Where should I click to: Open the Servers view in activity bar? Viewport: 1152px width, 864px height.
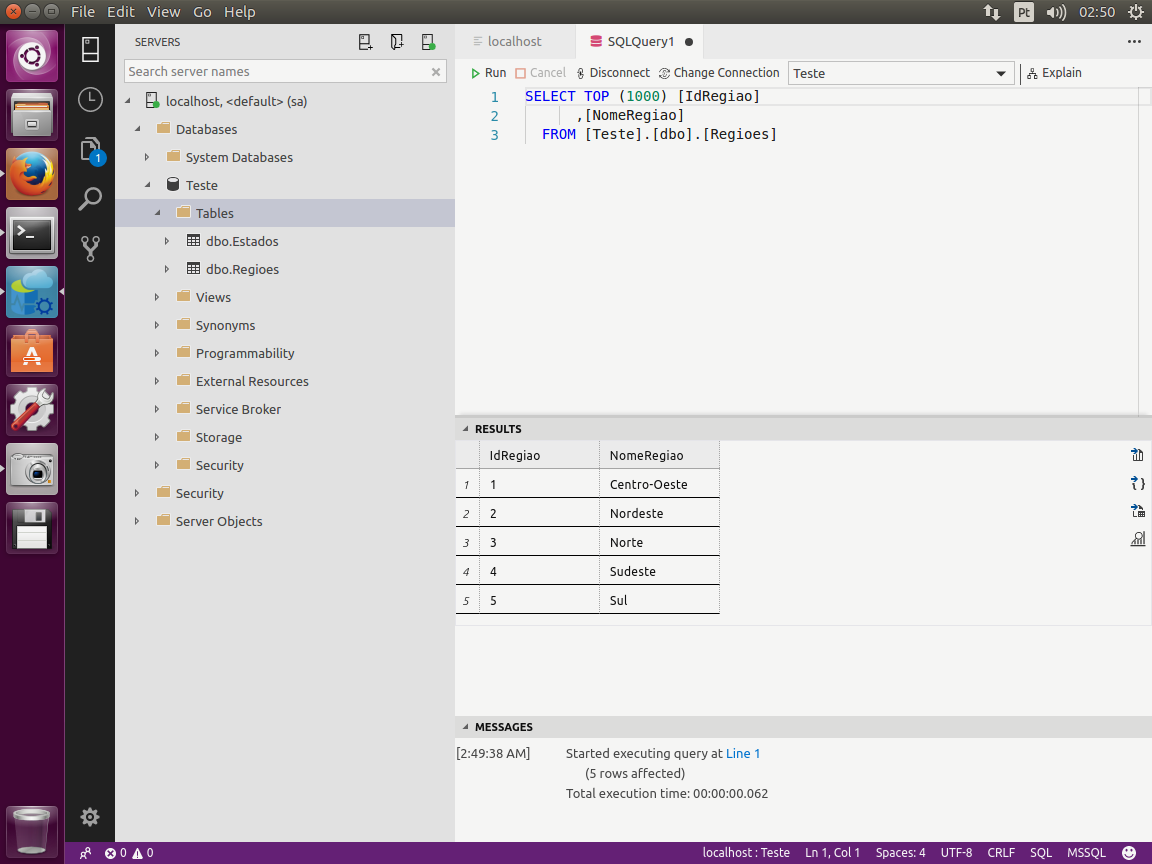point(90,50)
